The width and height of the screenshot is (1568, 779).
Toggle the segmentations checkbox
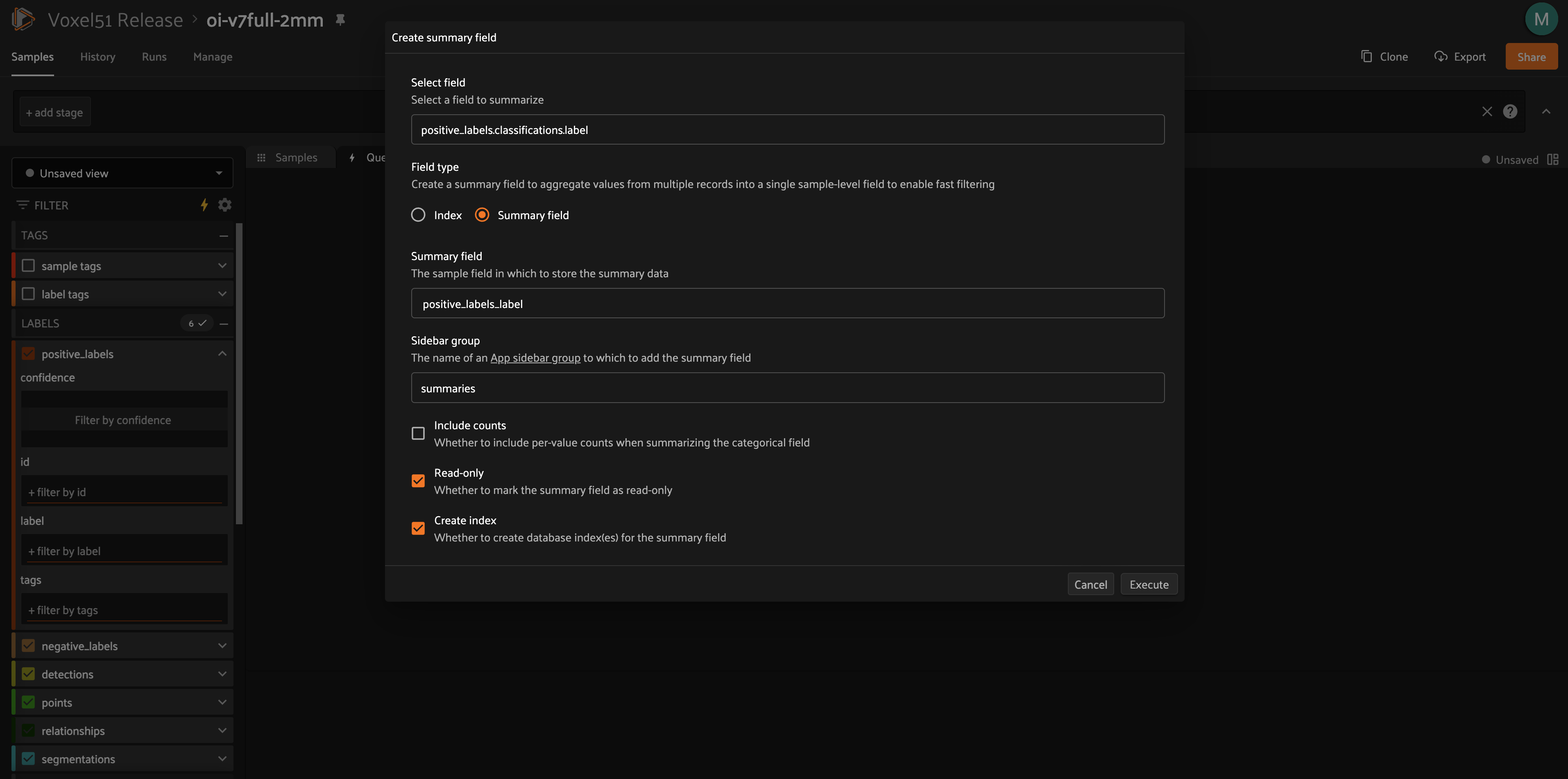(x=28, y=759)
